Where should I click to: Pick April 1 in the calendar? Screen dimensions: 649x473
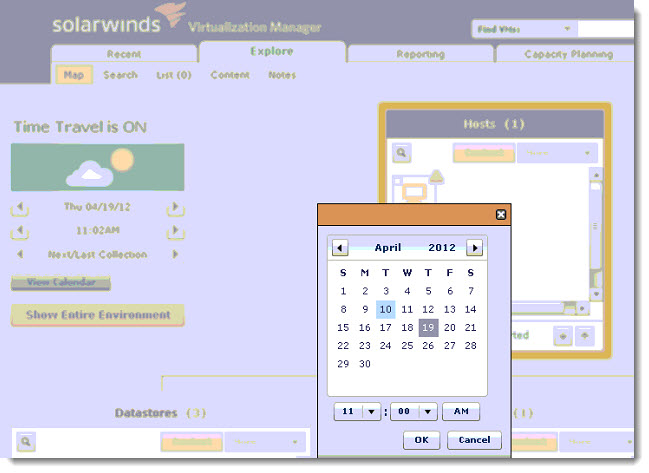click(x=343, y=291)
